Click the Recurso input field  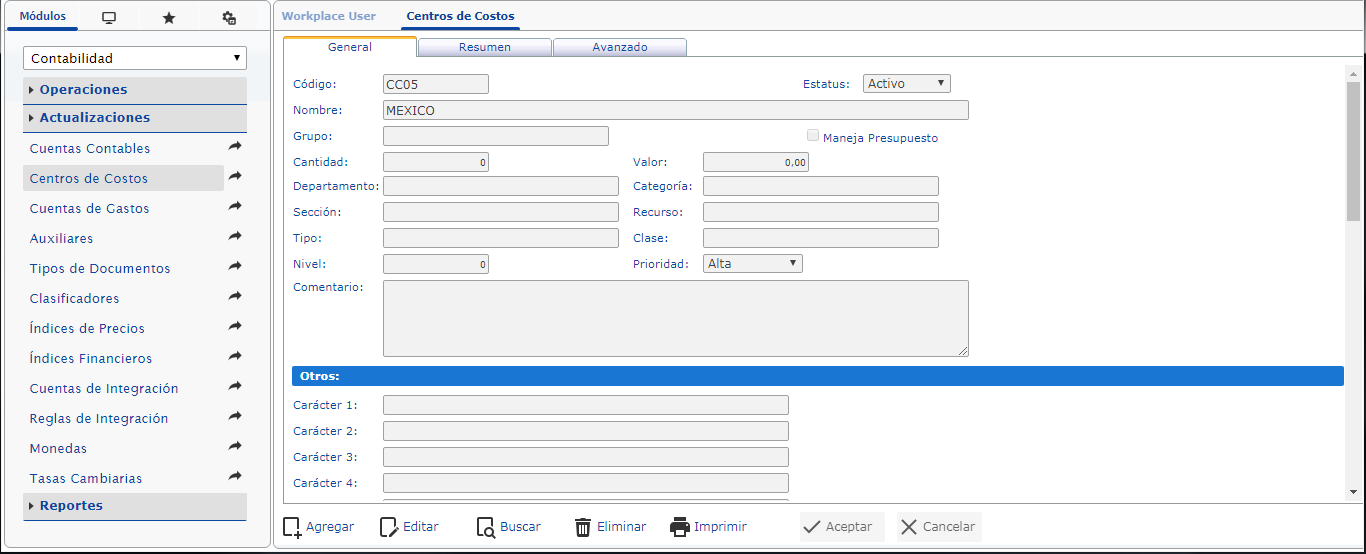point(821,212)
